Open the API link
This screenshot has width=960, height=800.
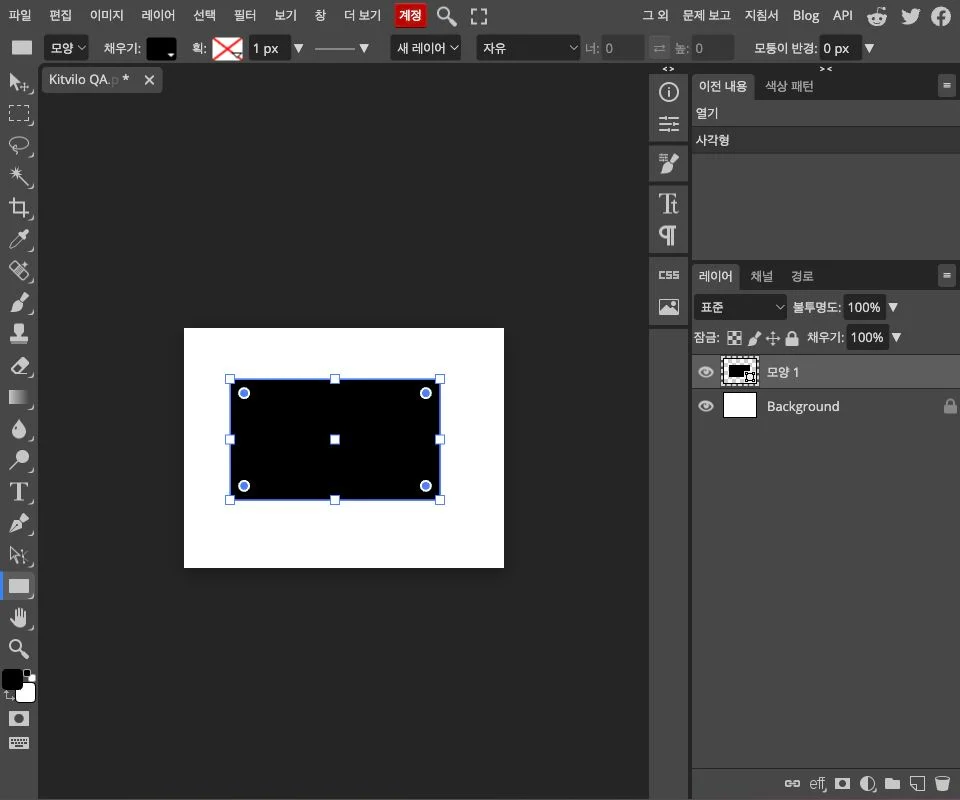point(842,15)
